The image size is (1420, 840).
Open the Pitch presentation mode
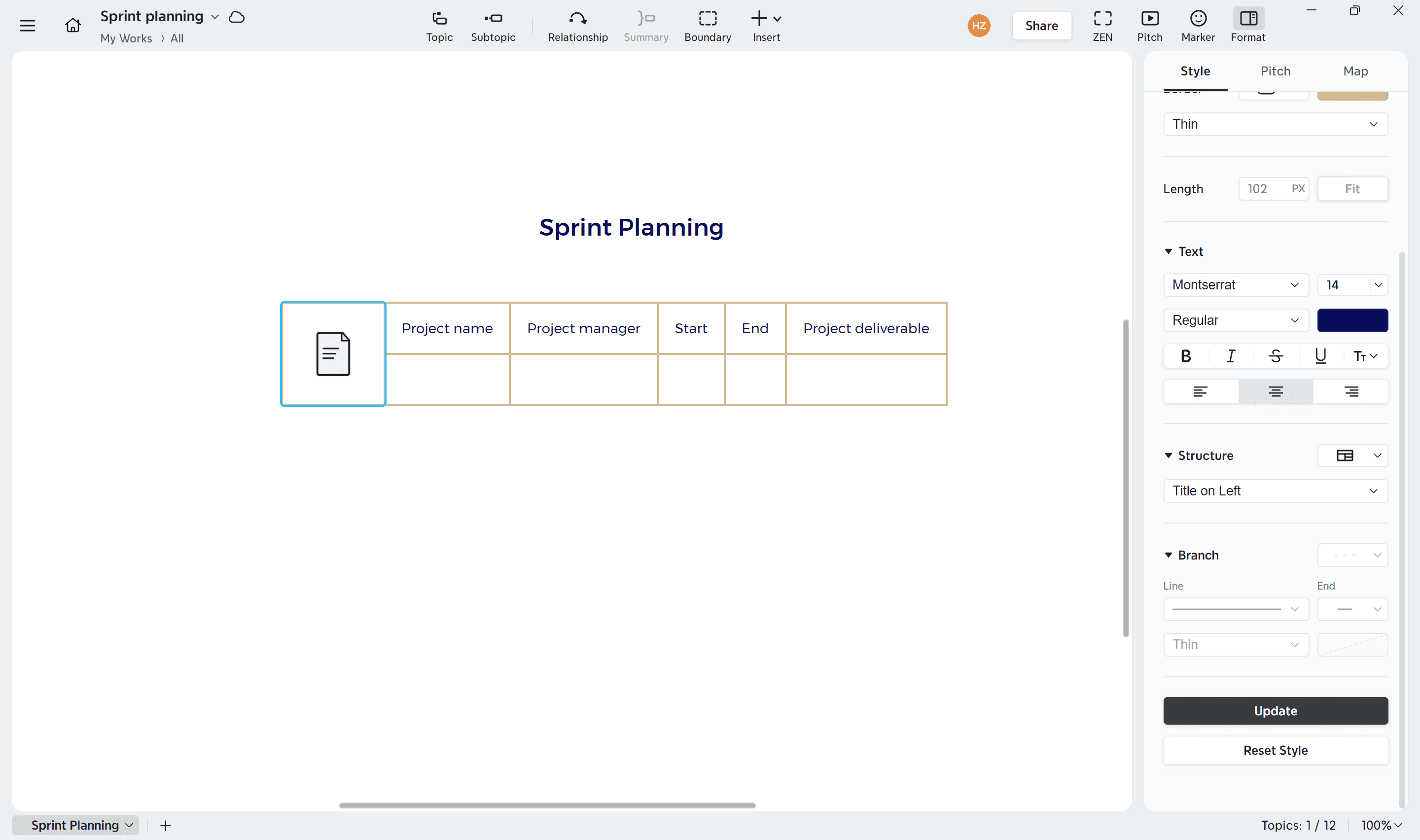pyautogui.click(x=1150, y=26)
